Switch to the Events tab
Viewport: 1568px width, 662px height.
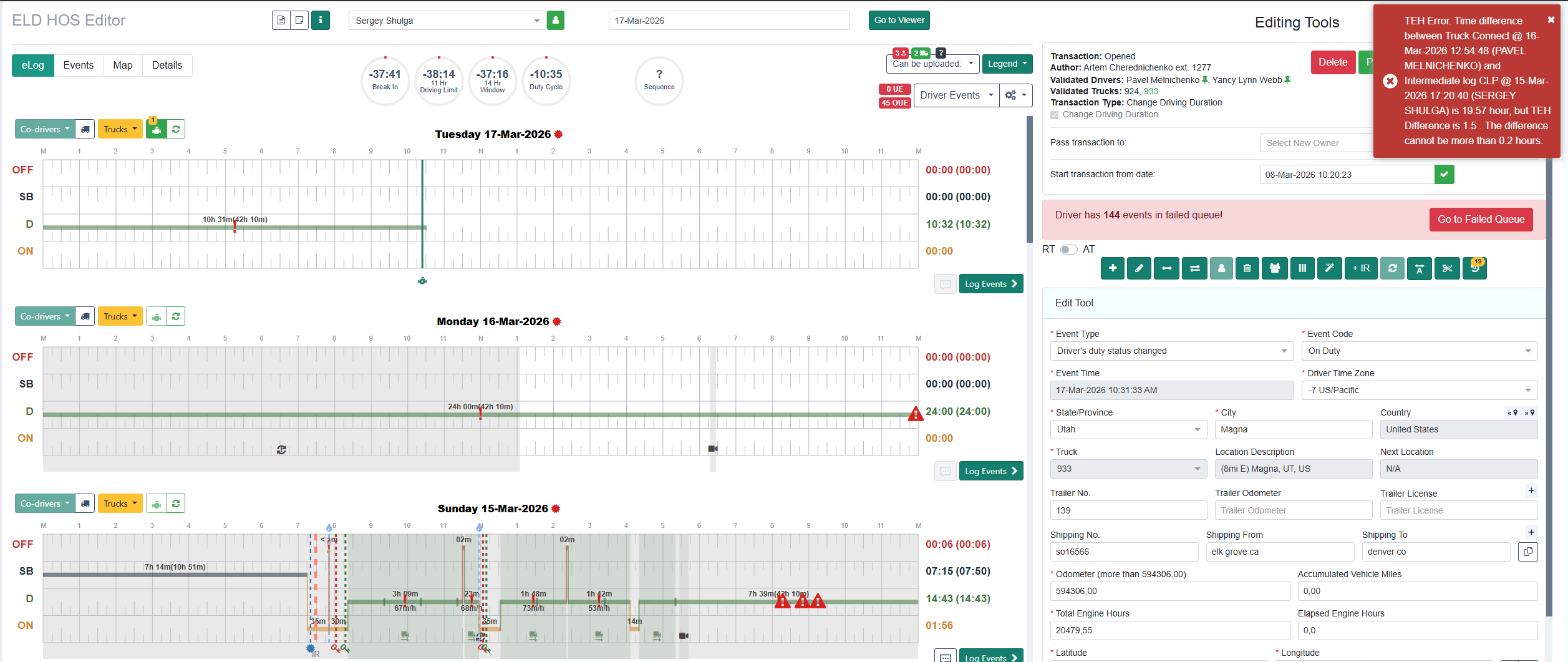(x=79, y=66)
